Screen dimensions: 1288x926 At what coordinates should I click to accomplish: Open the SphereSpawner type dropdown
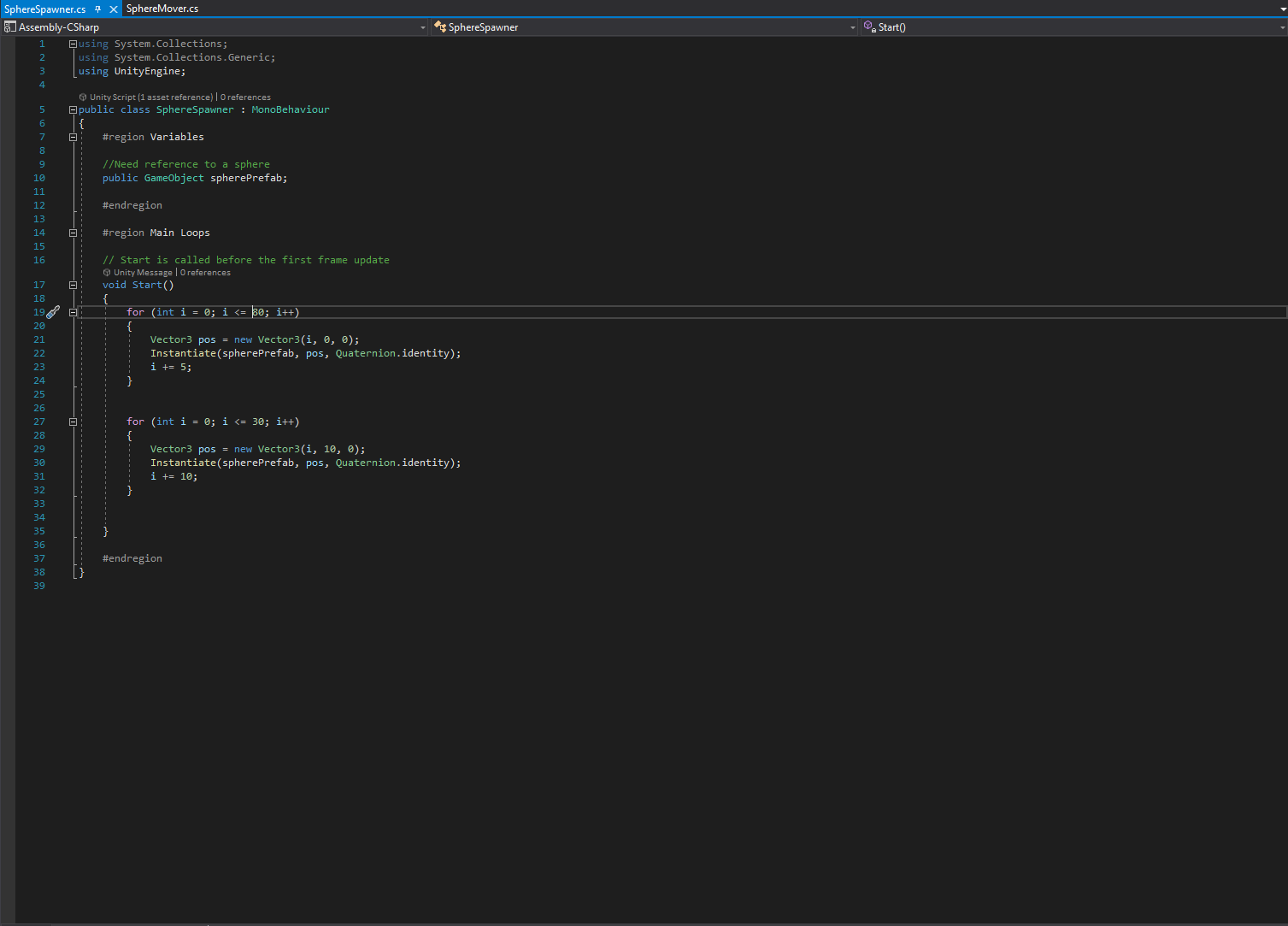851,27
